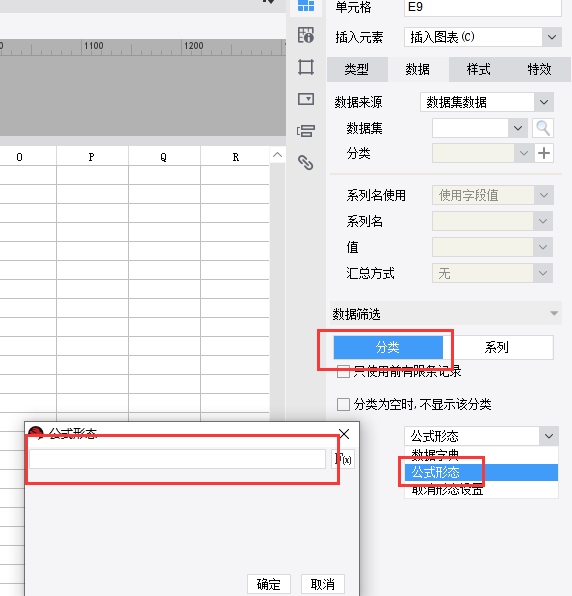Viewport: 572px width, 596px height.
Task: Click the magnifier preview icon beside 数据集
Action: (543, 128)
